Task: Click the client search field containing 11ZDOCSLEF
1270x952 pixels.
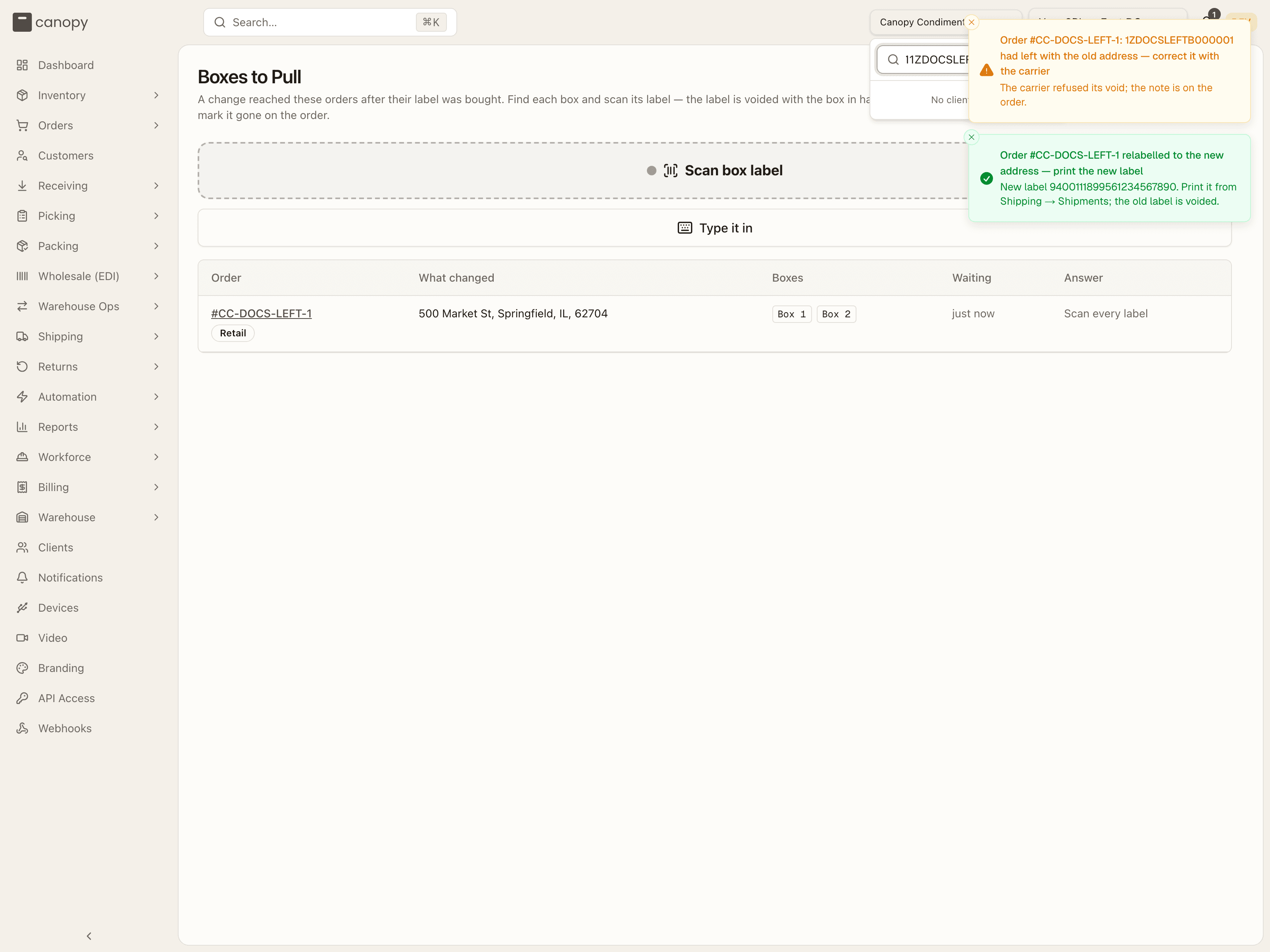Action: (x=923, y=59)
